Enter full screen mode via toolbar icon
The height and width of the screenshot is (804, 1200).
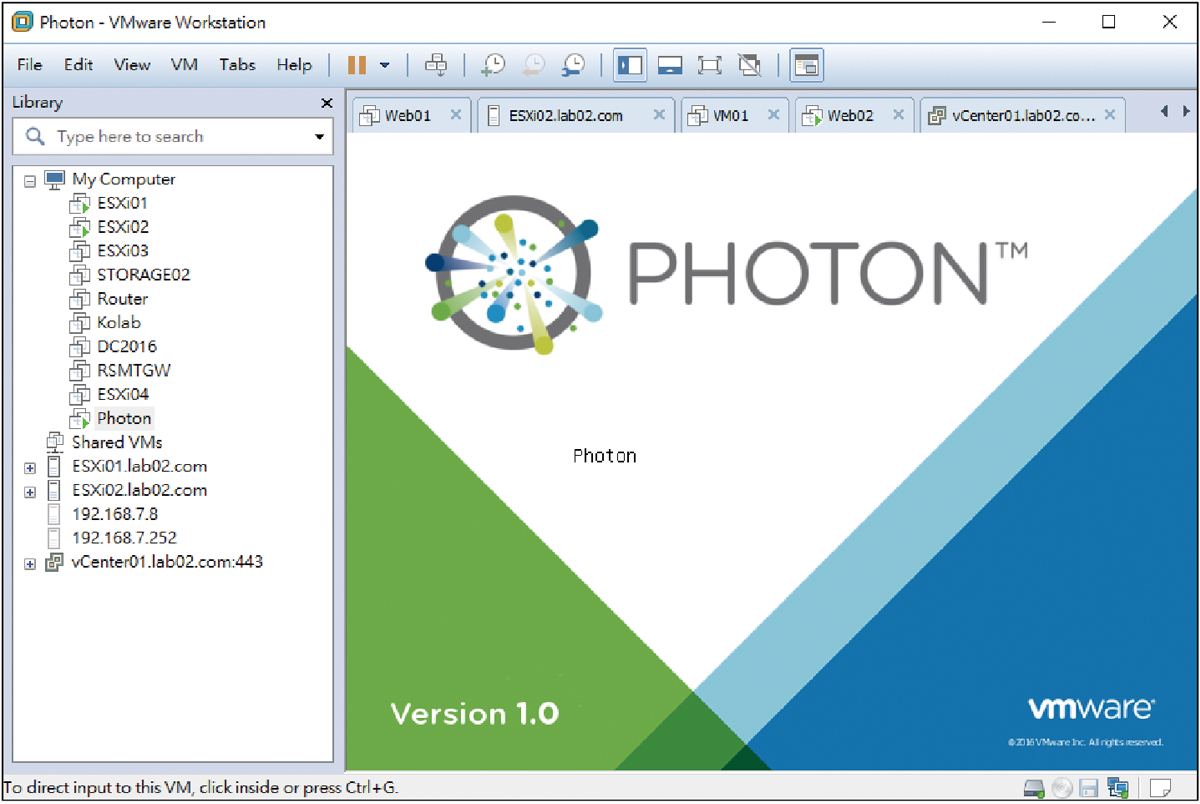[710, 65]
